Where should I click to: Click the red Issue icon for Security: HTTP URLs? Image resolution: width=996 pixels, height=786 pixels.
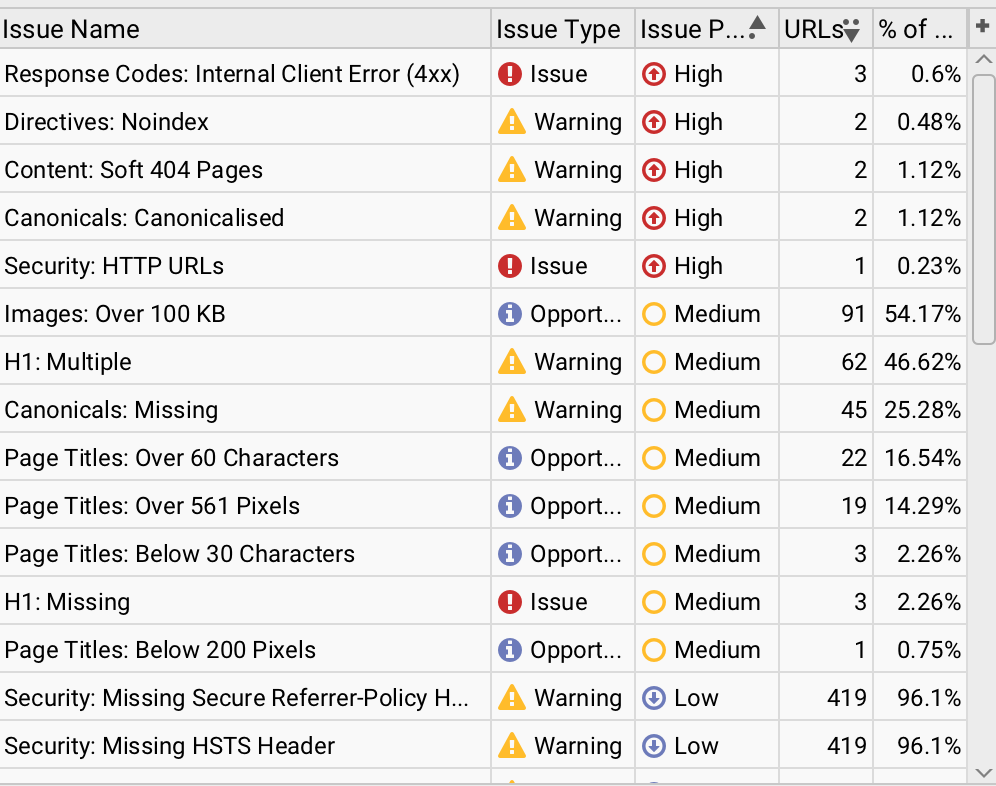click(510, 266)
